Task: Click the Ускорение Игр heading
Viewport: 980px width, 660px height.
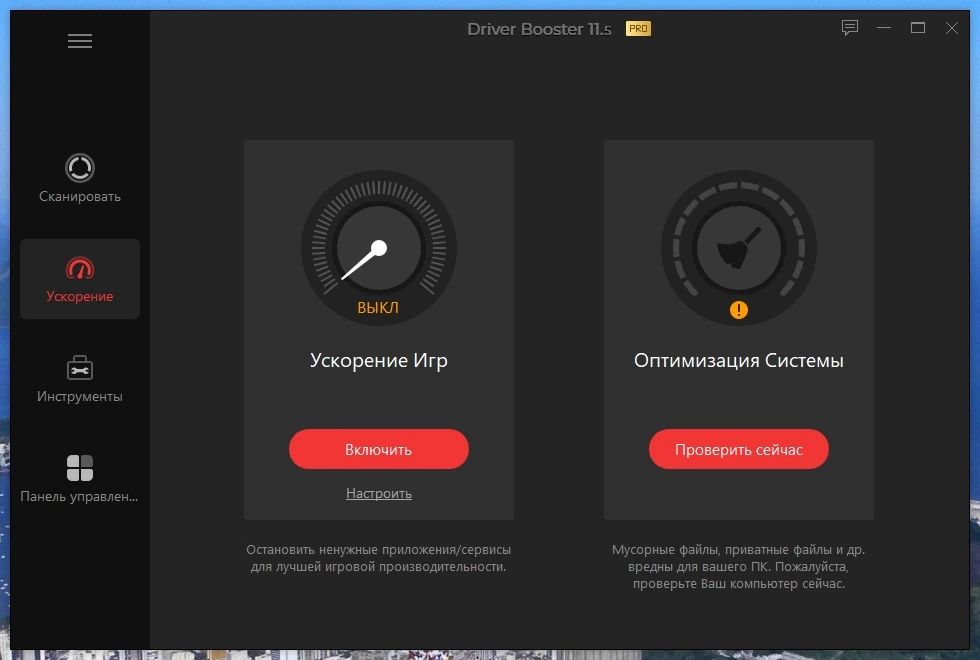Action: (379, 361)
